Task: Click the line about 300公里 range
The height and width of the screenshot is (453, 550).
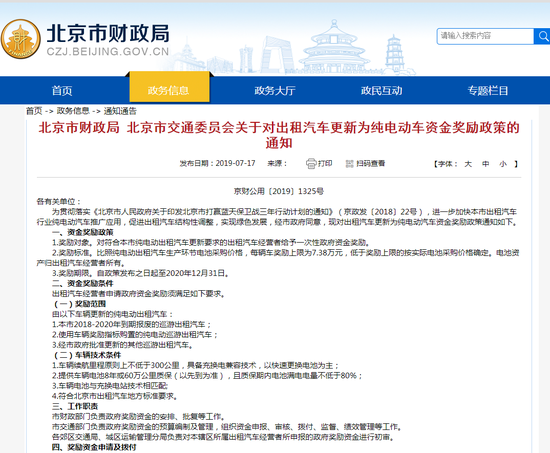Action: click(196, 365)
